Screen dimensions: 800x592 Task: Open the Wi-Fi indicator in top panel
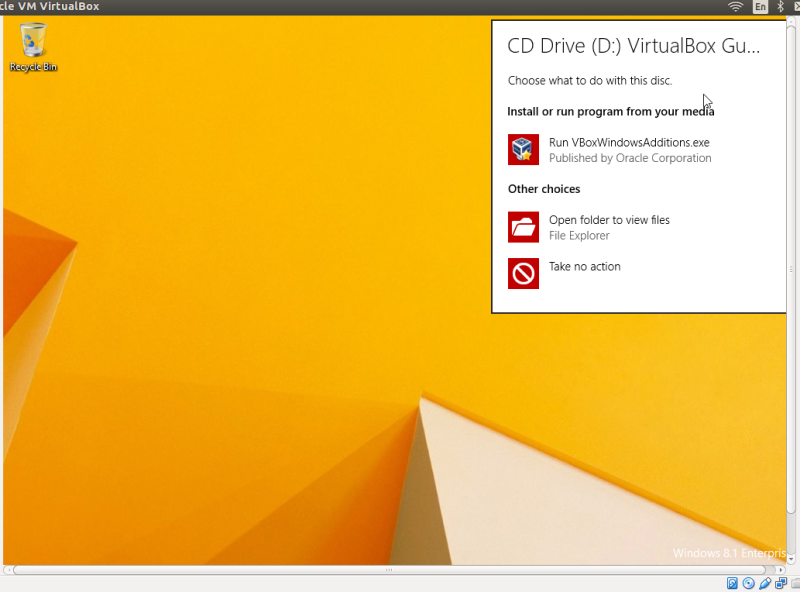(x=735, y=7)
